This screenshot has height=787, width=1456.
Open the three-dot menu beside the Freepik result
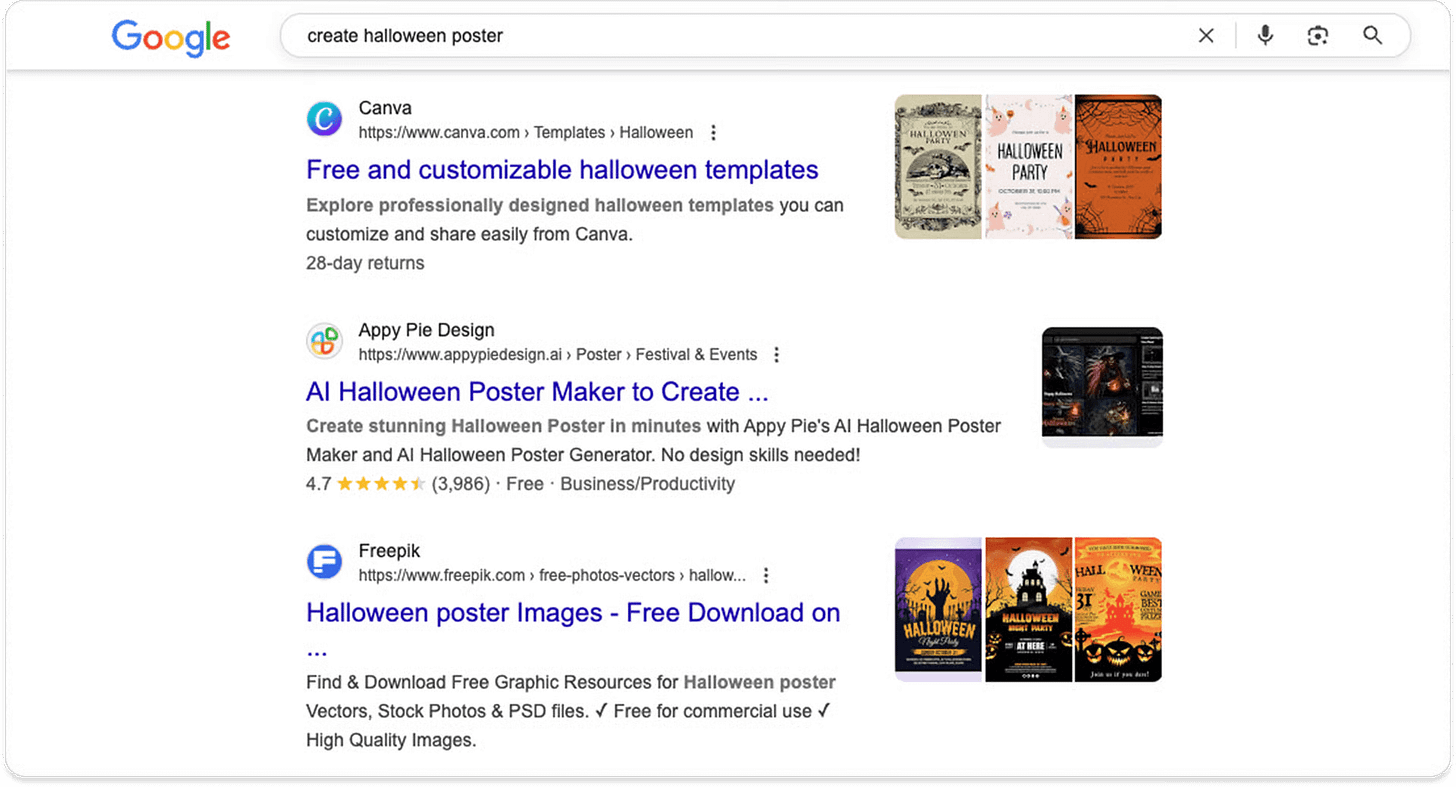click(765, 575)
